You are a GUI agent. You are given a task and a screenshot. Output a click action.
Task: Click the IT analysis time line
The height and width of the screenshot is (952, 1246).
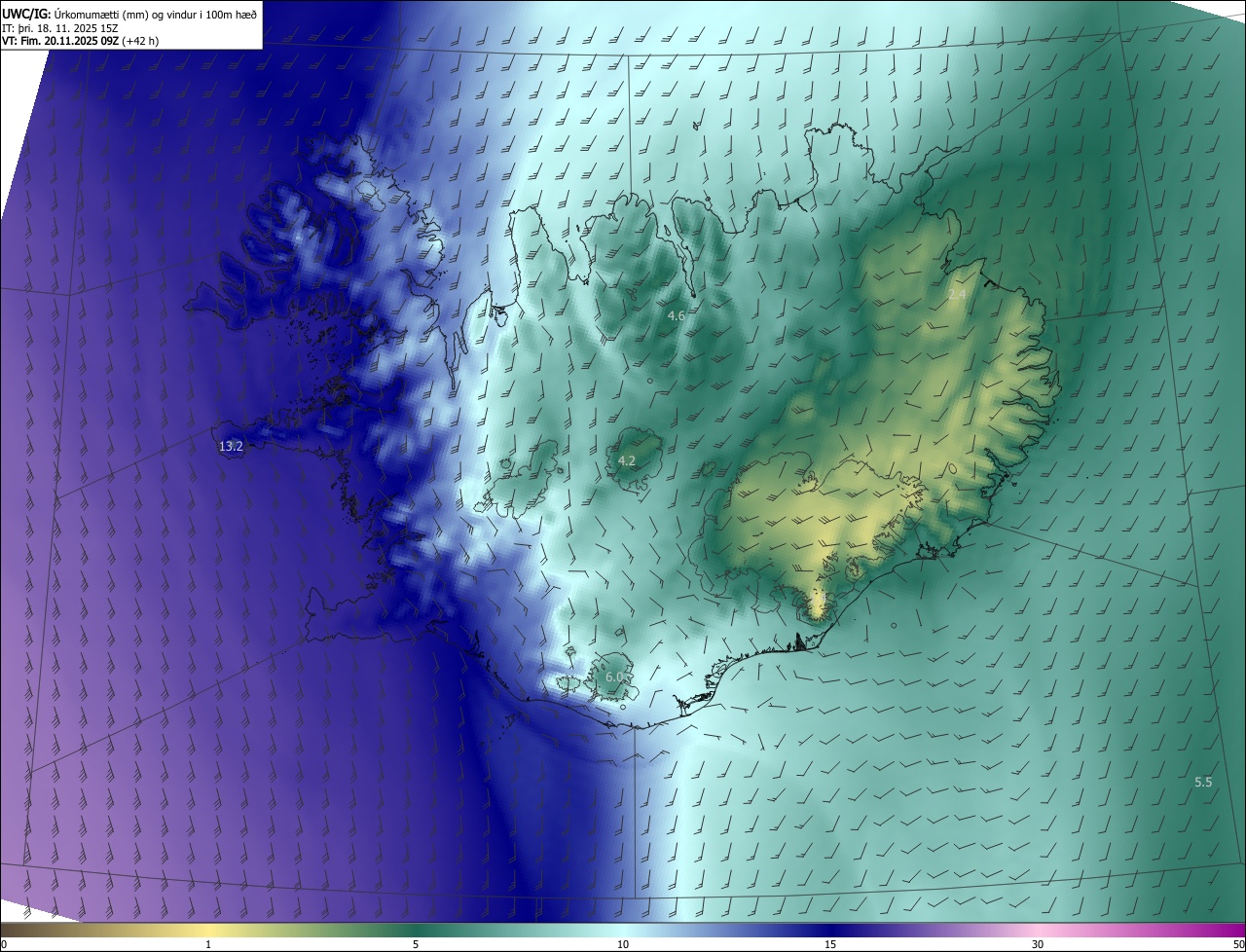[60, 27]
